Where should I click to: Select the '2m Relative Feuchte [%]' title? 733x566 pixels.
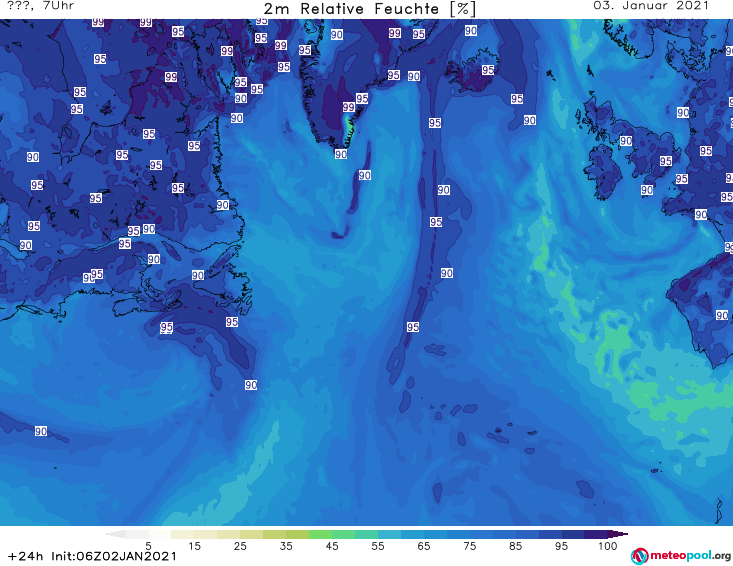[x=370, y=8]
